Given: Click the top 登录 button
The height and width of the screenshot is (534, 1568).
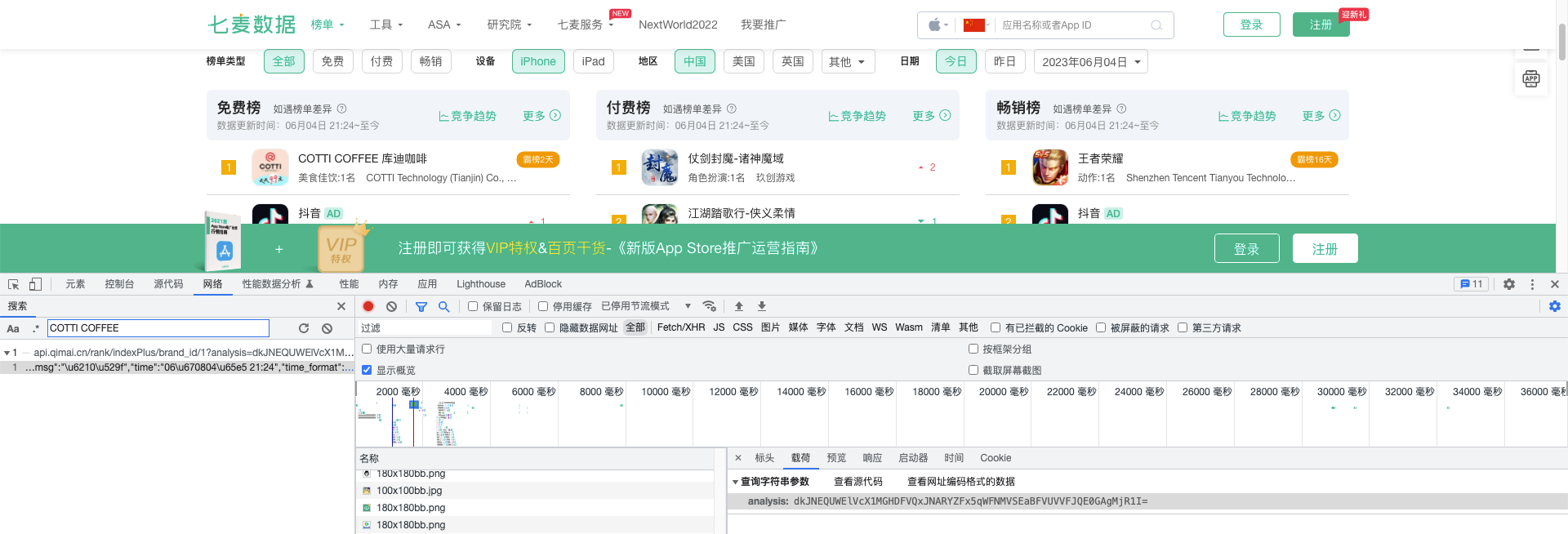Looking at the screenshot, I should pyautogui.click(x=1252, y=24).
